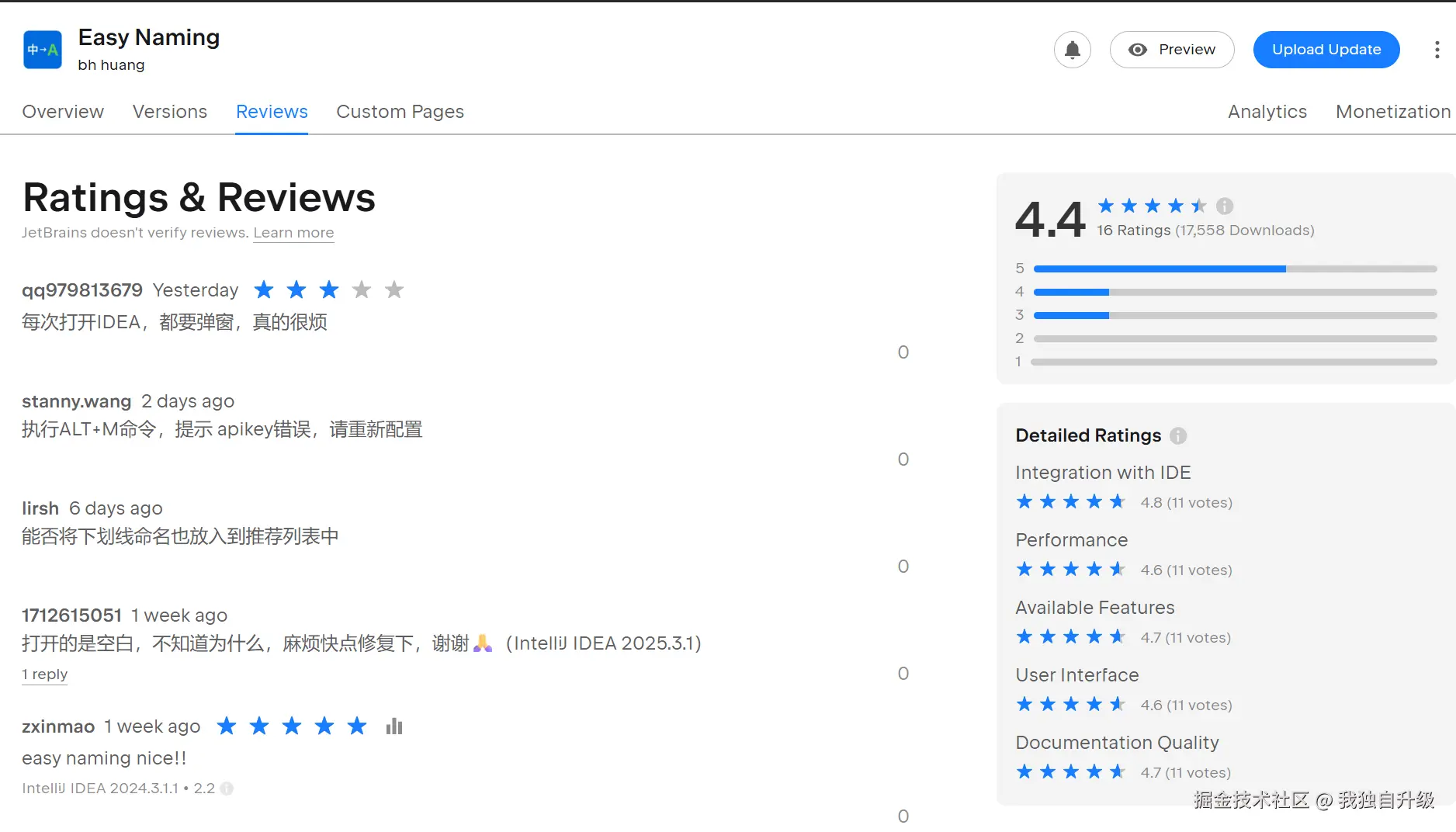This screenshot has height=832, width=1456.
Task: Click the '(17,558 Downloads)' text
Action: 1245,231
